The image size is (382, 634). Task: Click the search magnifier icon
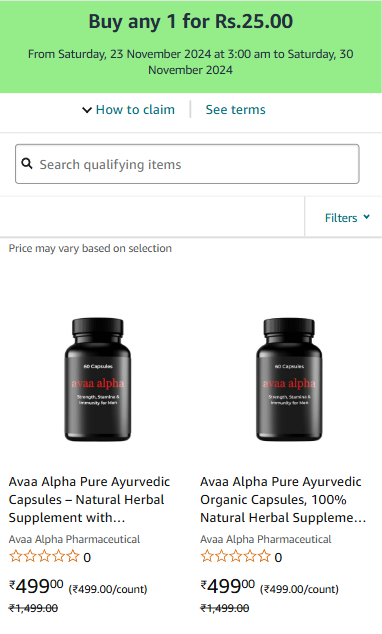pos(27,164)
